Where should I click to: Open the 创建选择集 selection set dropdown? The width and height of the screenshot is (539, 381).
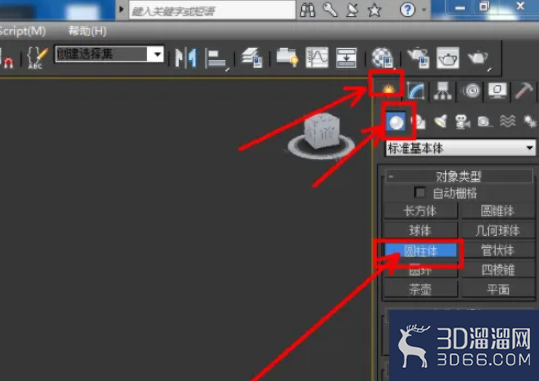click(109, 54)
